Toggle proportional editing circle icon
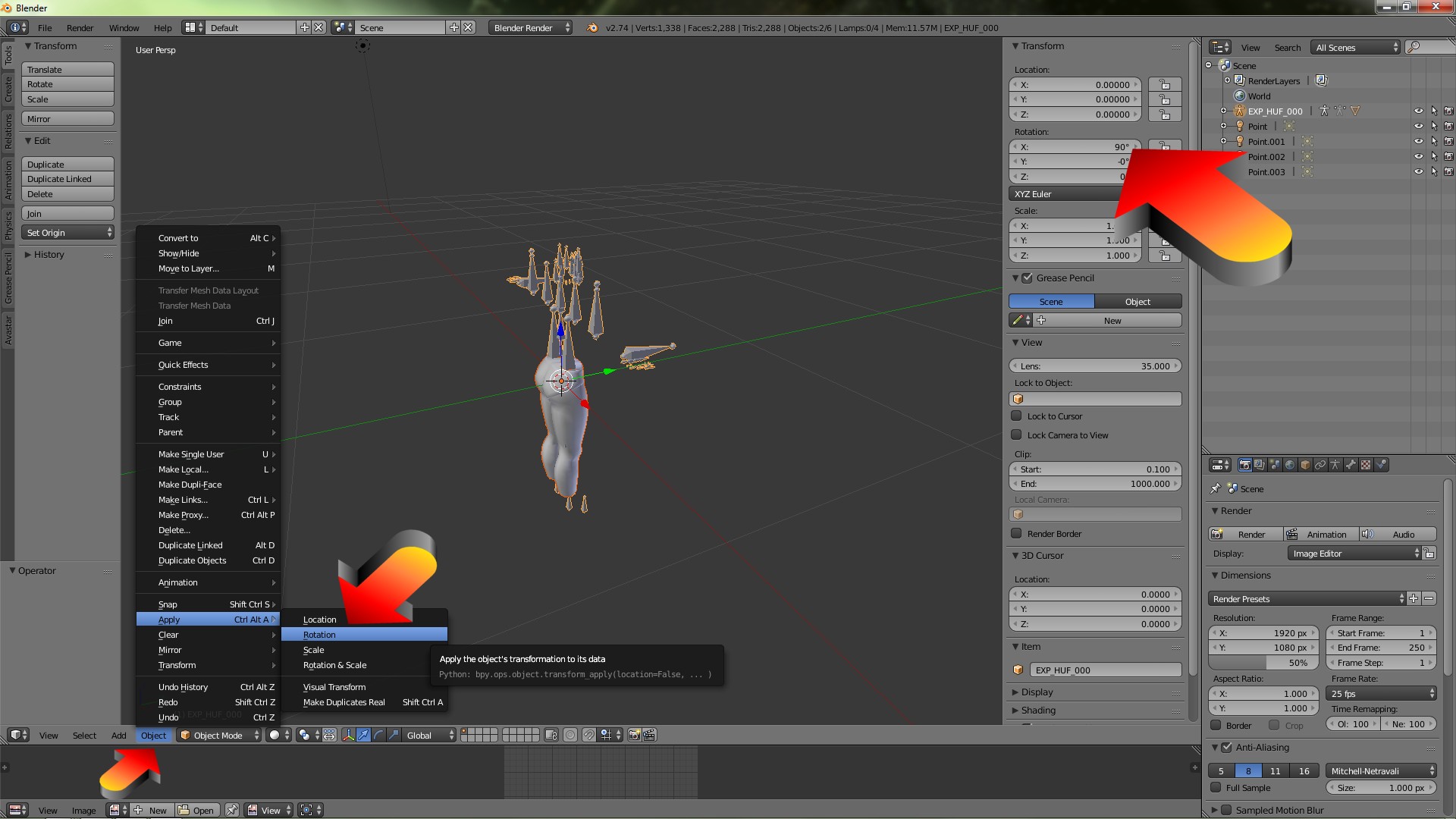 click(570, 735)
